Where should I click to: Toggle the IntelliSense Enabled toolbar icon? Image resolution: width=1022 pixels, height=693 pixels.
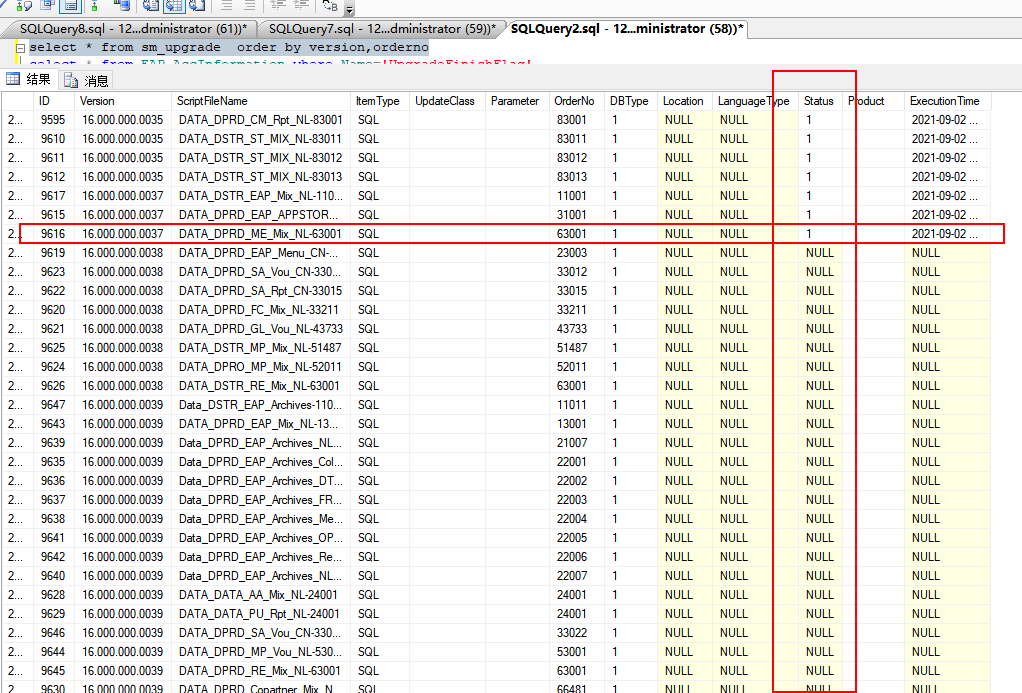pos(70,5)
